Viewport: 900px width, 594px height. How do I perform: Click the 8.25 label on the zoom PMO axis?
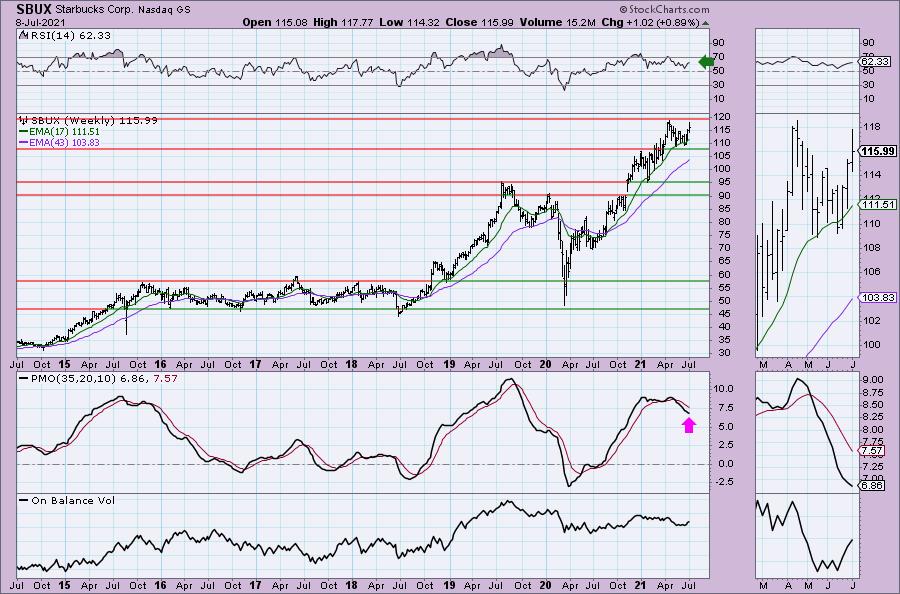click(x=872, y=417)
